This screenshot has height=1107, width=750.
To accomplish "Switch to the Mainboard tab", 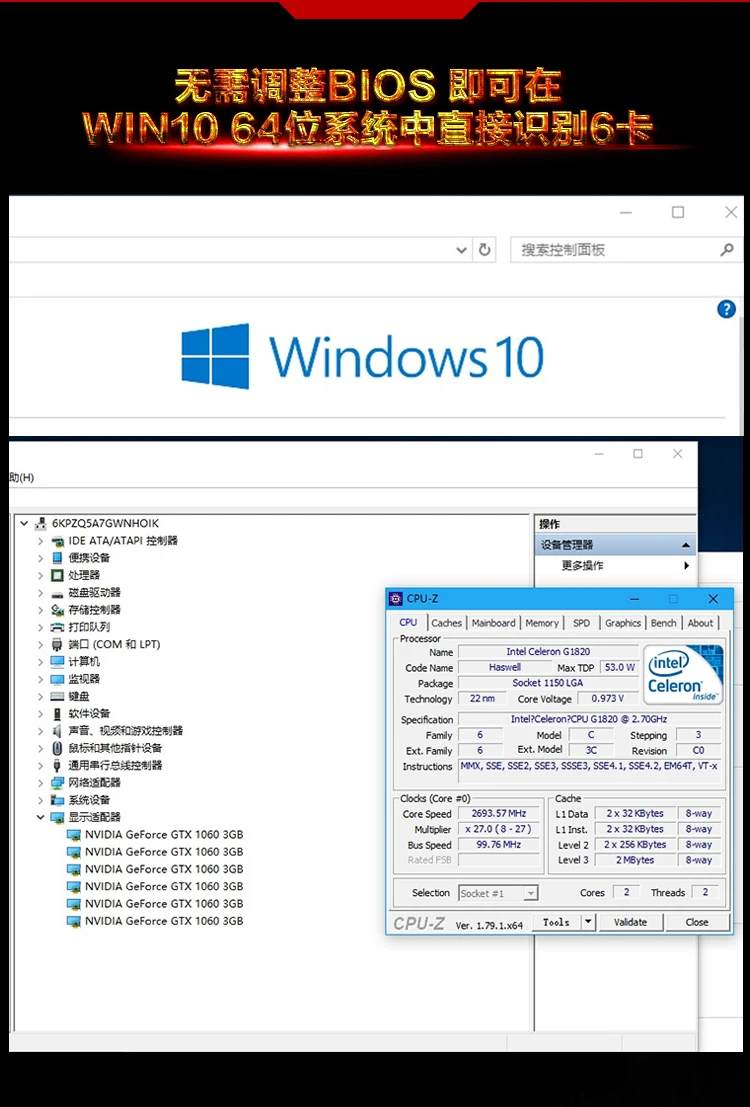I will (x=494, y=623).
